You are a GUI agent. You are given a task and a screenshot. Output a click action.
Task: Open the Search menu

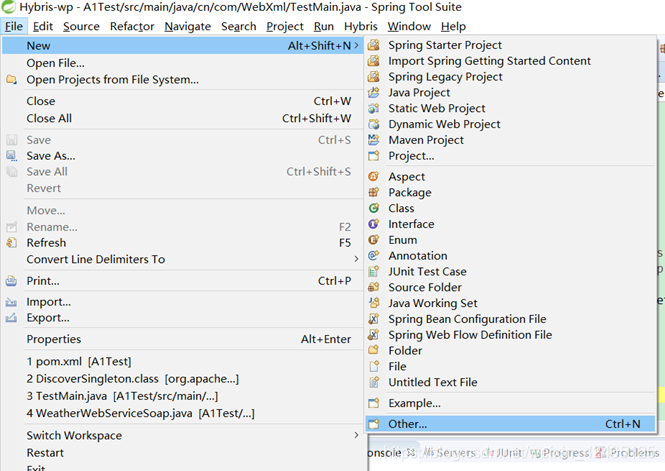point(238,26)
